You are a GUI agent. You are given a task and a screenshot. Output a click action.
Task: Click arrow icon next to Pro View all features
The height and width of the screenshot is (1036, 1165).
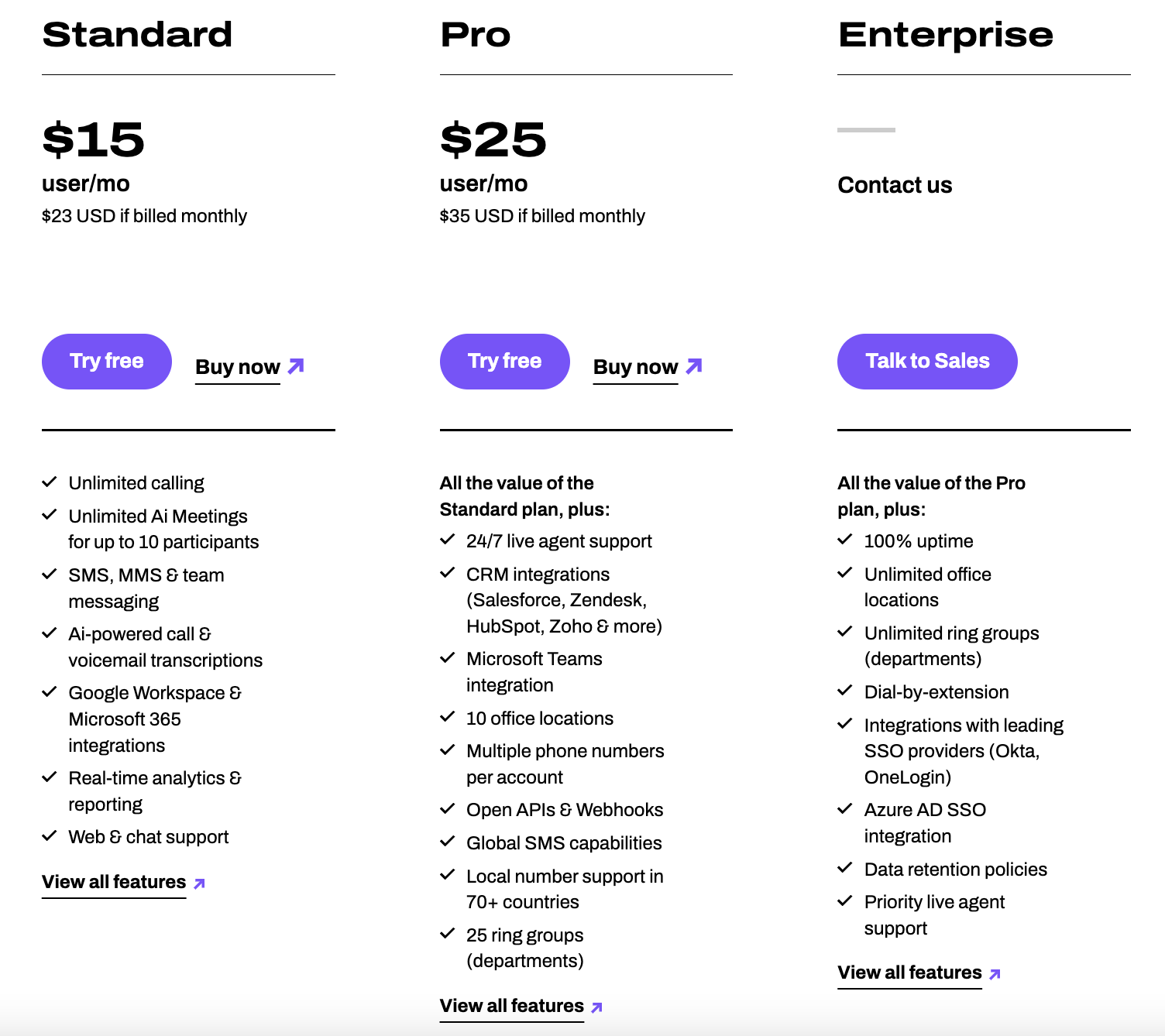pyautogui.click(x=596, y=1007)
